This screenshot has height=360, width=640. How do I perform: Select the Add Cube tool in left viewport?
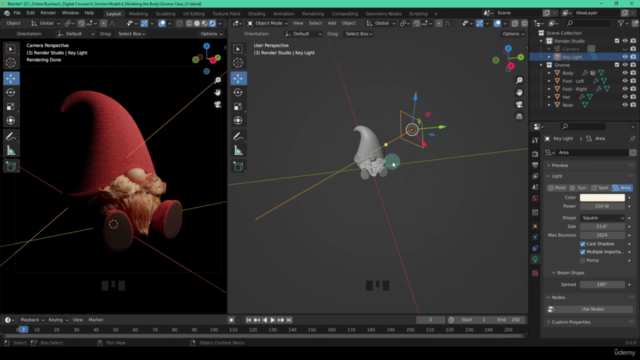11,166
